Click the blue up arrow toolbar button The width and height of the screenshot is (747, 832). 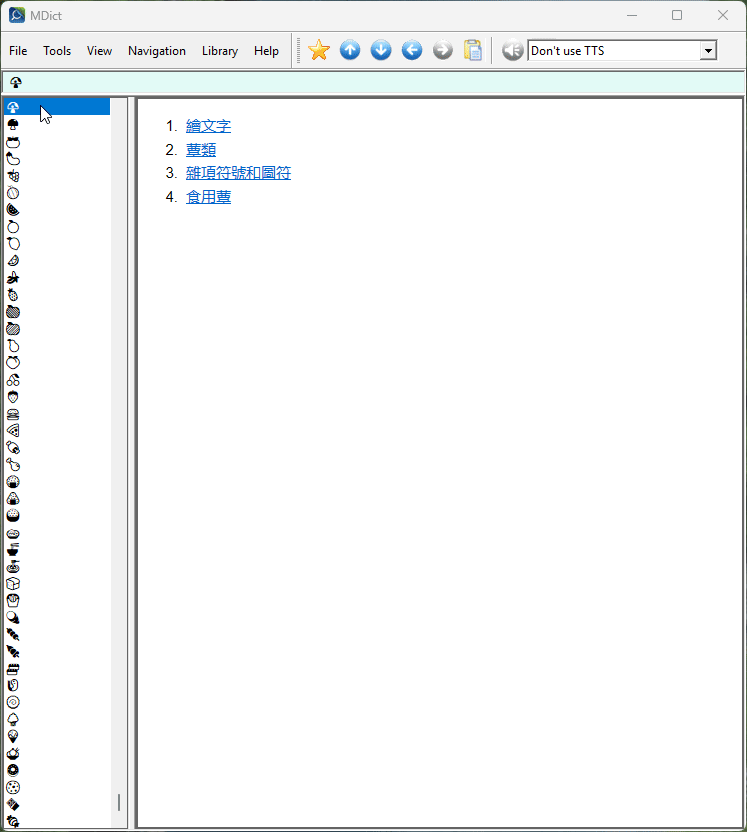tap(350, 50)
